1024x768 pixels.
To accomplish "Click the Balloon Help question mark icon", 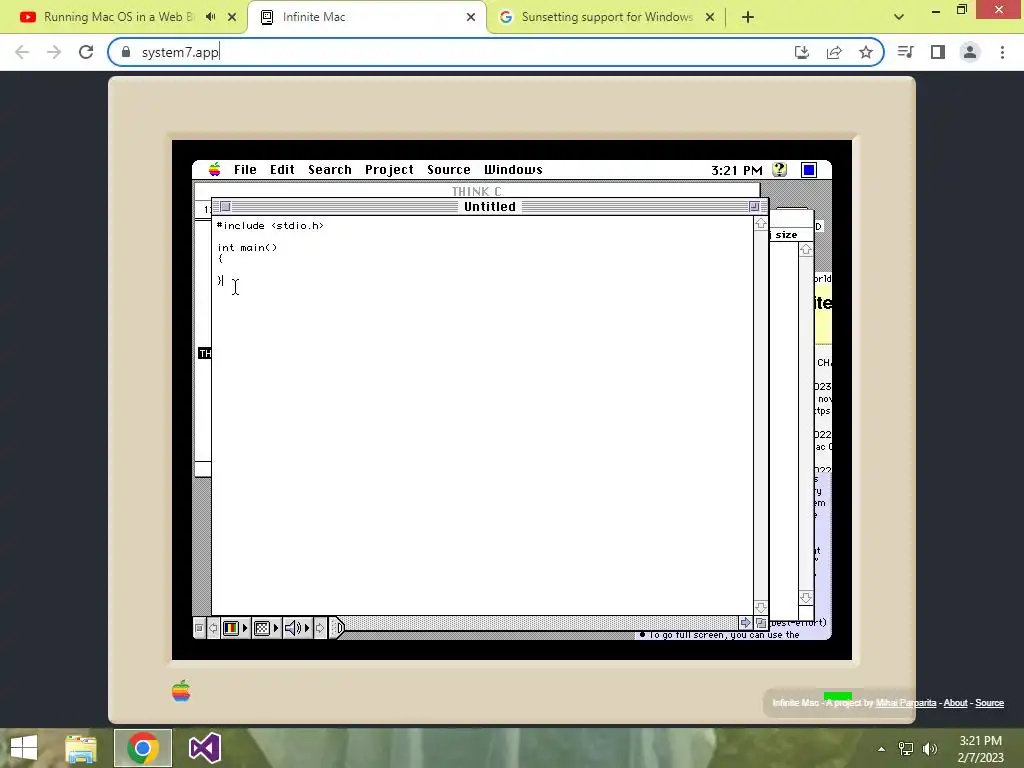I will (x=779, y=170).
